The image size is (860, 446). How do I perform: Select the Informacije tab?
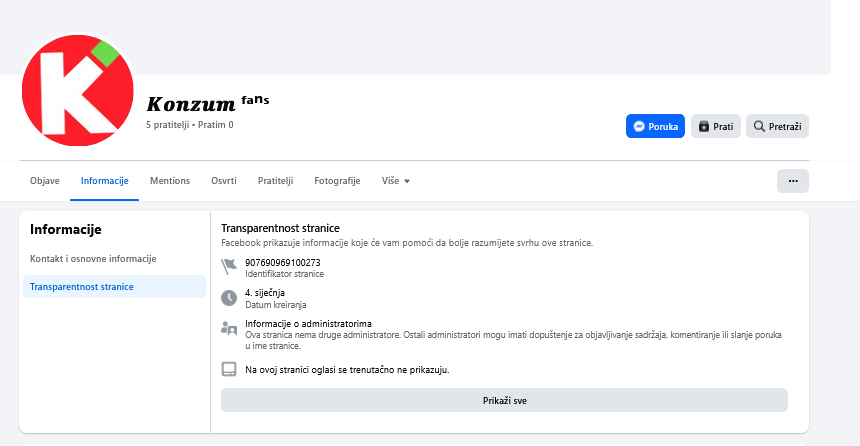105,181
